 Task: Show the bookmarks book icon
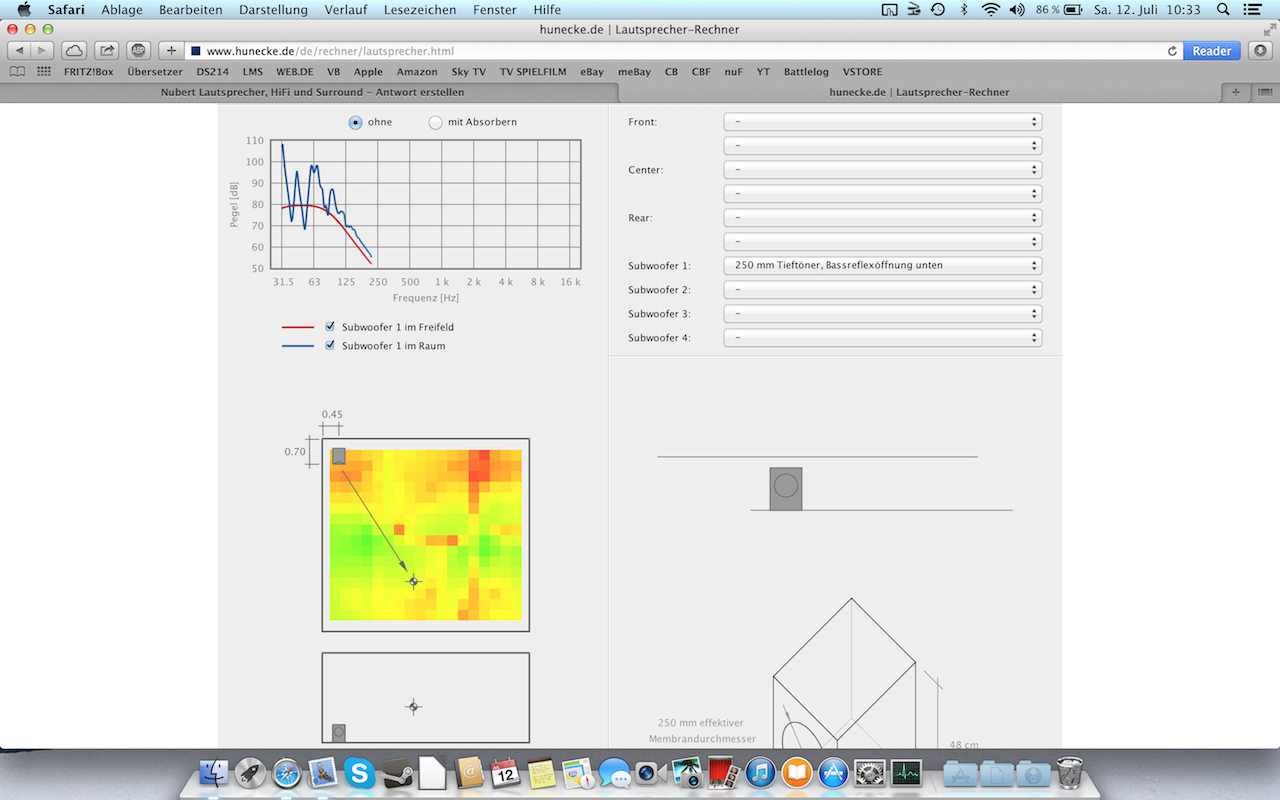tap(17, 72)
